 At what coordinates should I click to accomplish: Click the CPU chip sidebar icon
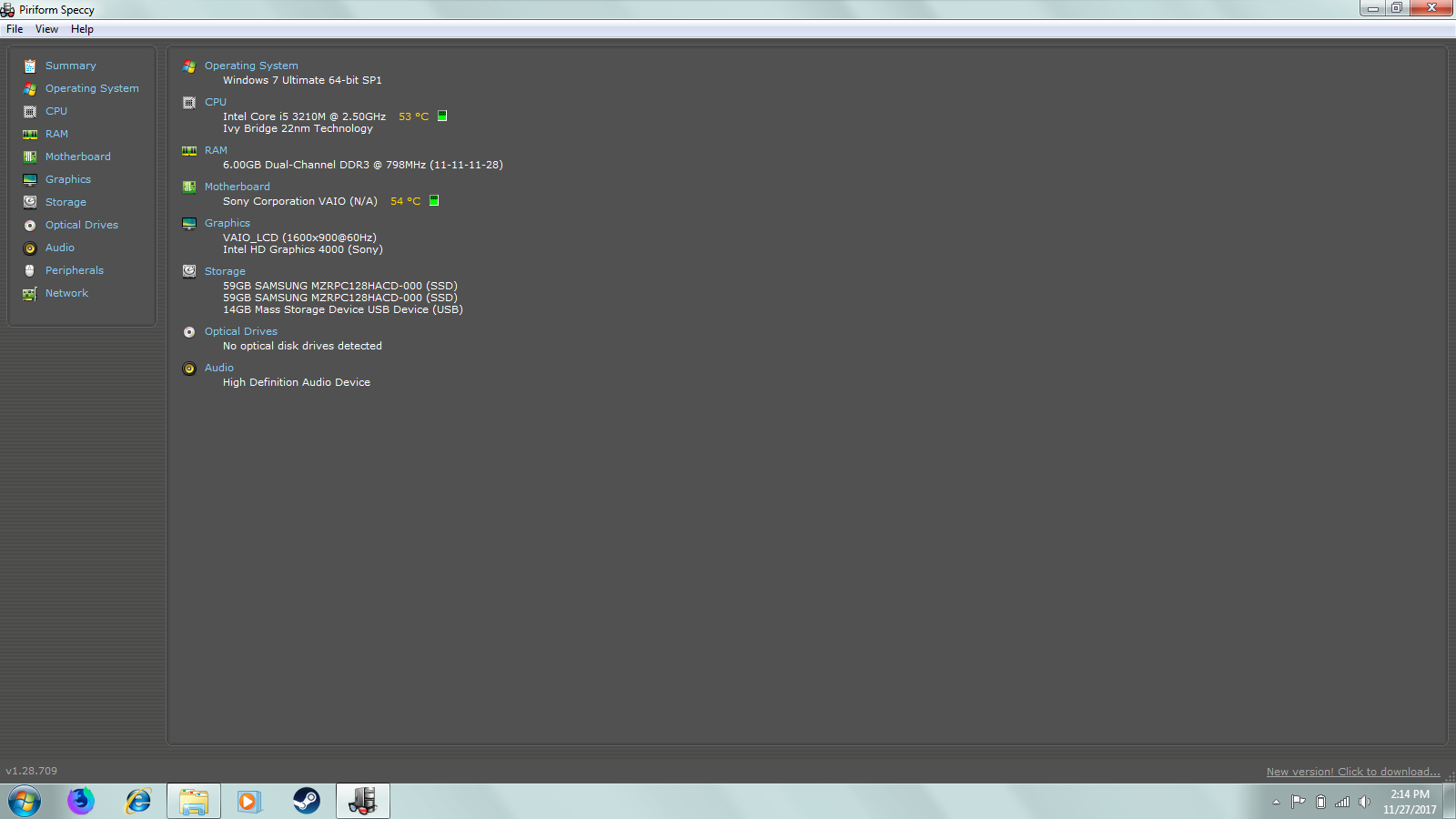pos(30,111)
